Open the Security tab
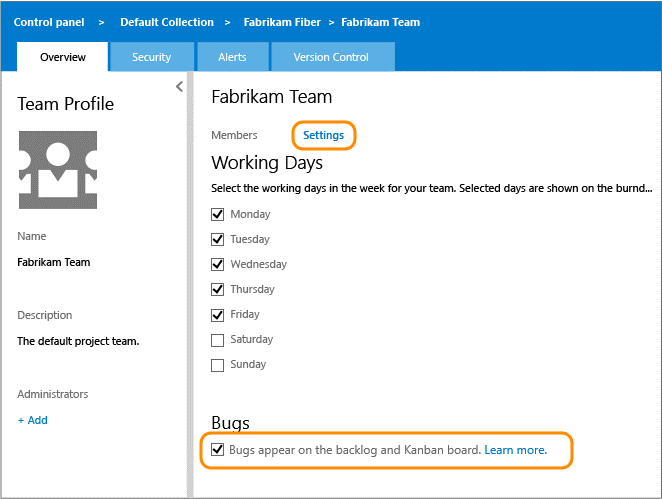The width and height of the screenshot is (662, 499). pos(151,57)
